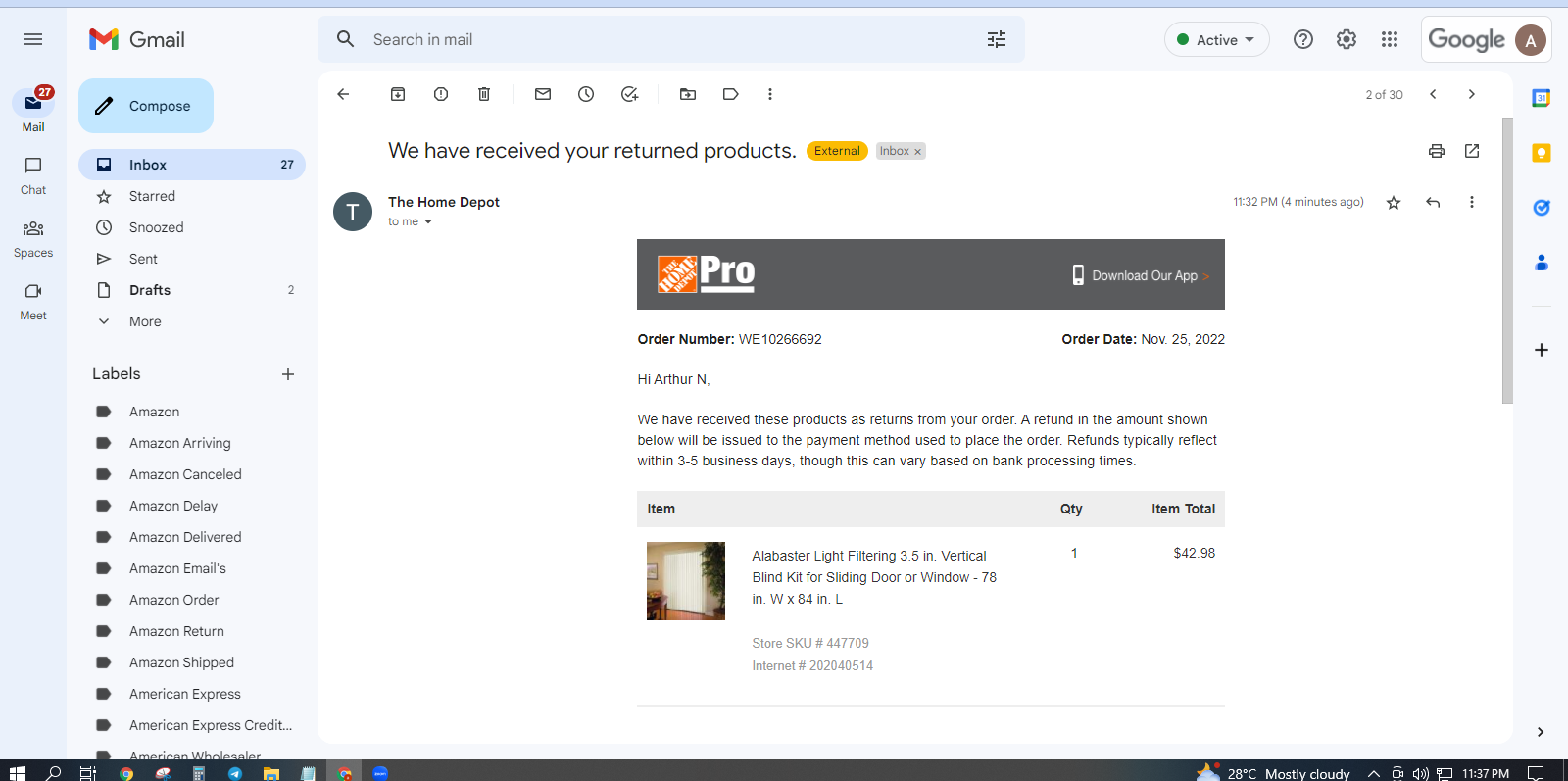The width and height of the screenshot is (1568, 781).
Task: Delete the email with trash icon
Action: pos(484,94)
